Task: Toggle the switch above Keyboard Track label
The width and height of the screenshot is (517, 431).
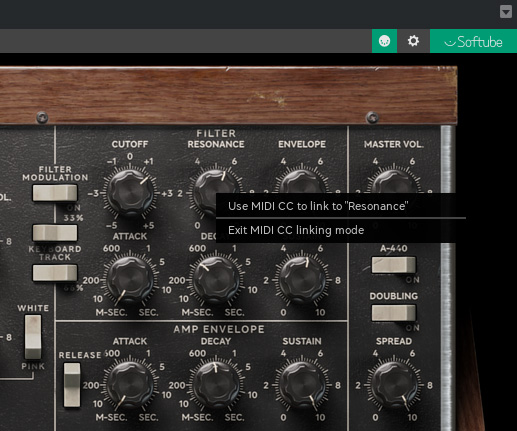Action: [55, 232]
